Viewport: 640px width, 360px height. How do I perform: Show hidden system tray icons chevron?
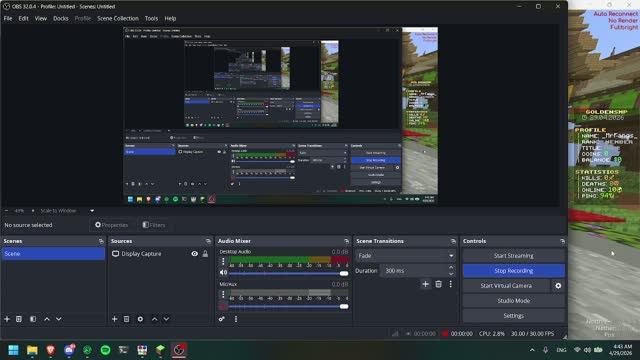(x=532, y=350)
